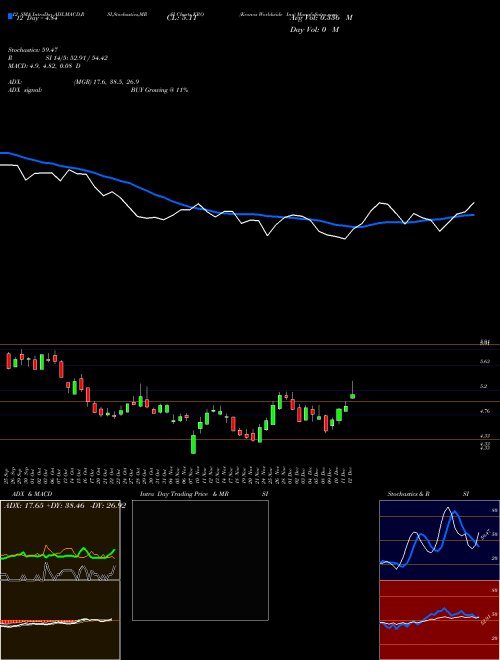500x660 pixels.
Task: Open the red RSI mini chart
Action: (x=439, y=620)
